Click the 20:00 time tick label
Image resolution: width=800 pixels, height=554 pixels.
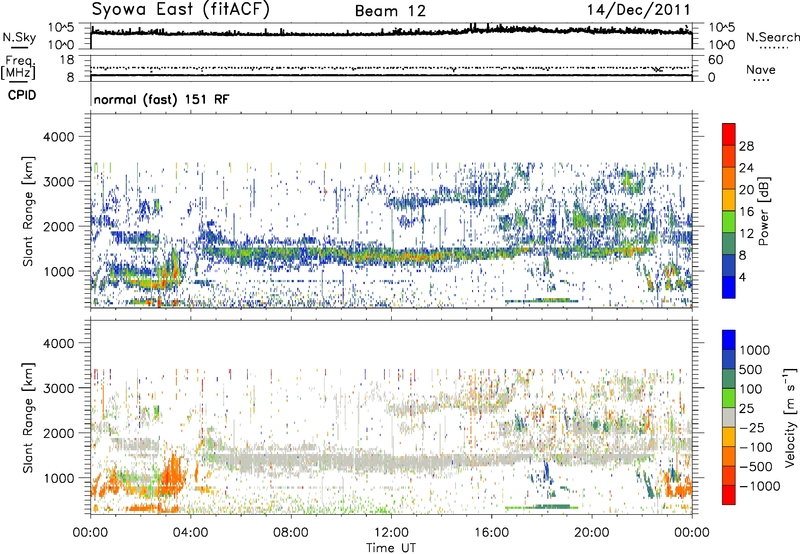tap(591, 533)
